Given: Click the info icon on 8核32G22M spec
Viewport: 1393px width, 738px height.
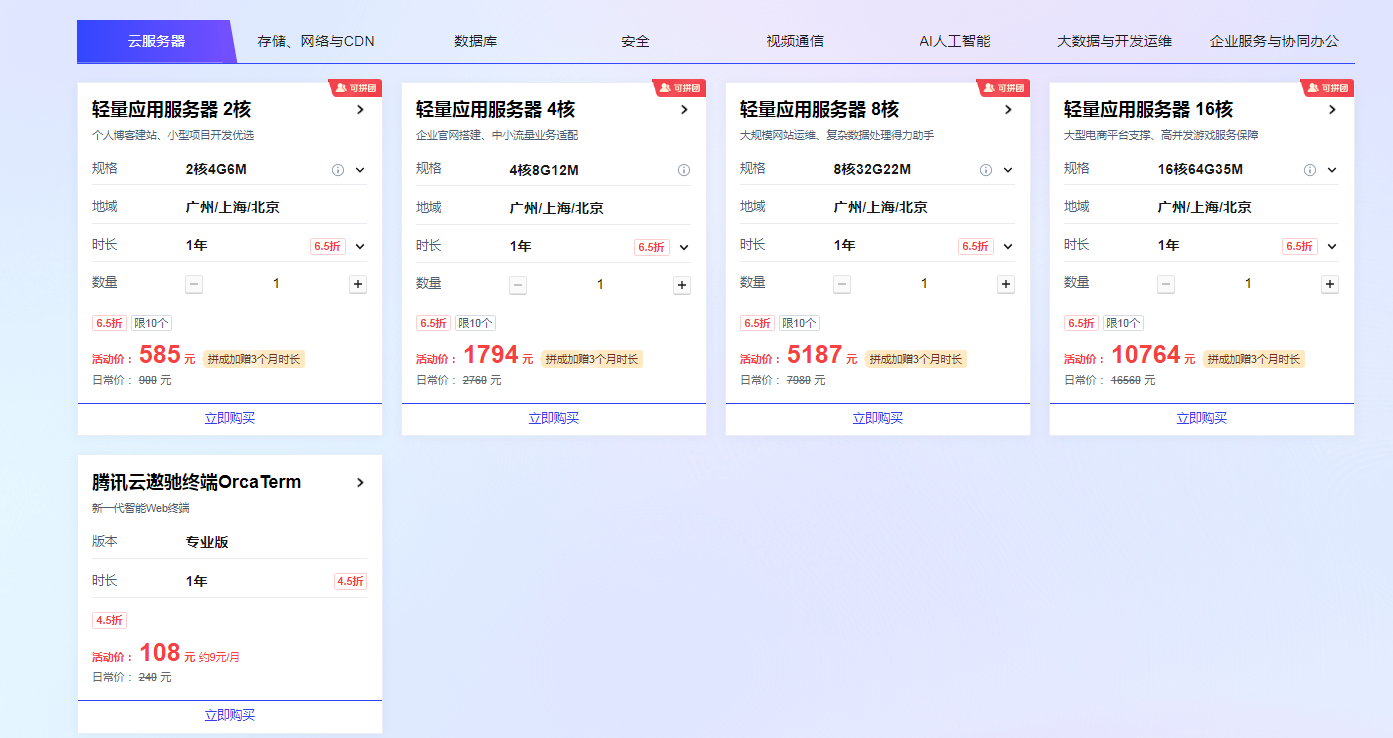Looking at the screenshot, I should 985,169.
